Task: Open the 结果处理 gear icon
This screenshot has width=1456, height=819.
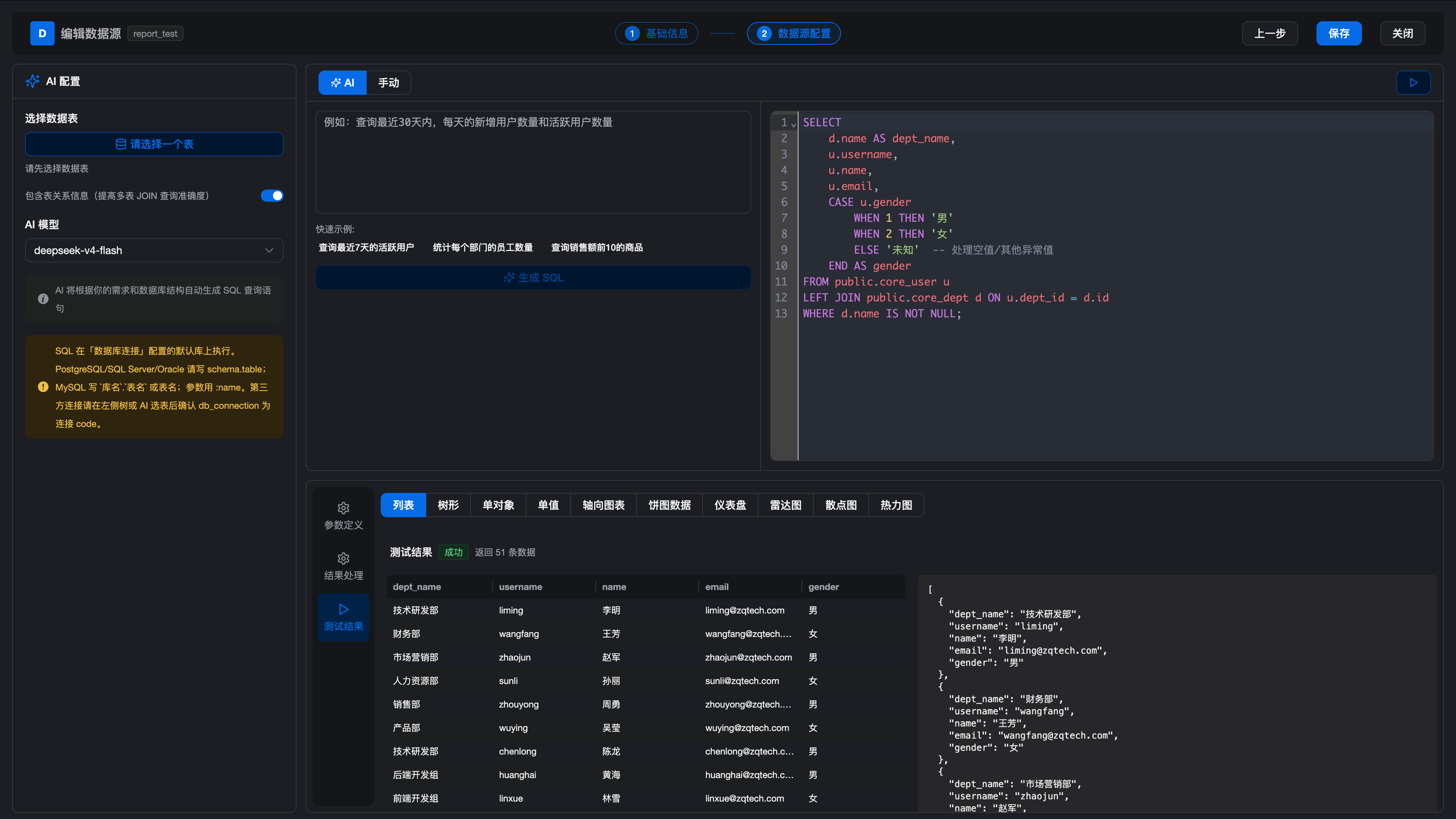Action: point(343,559)
